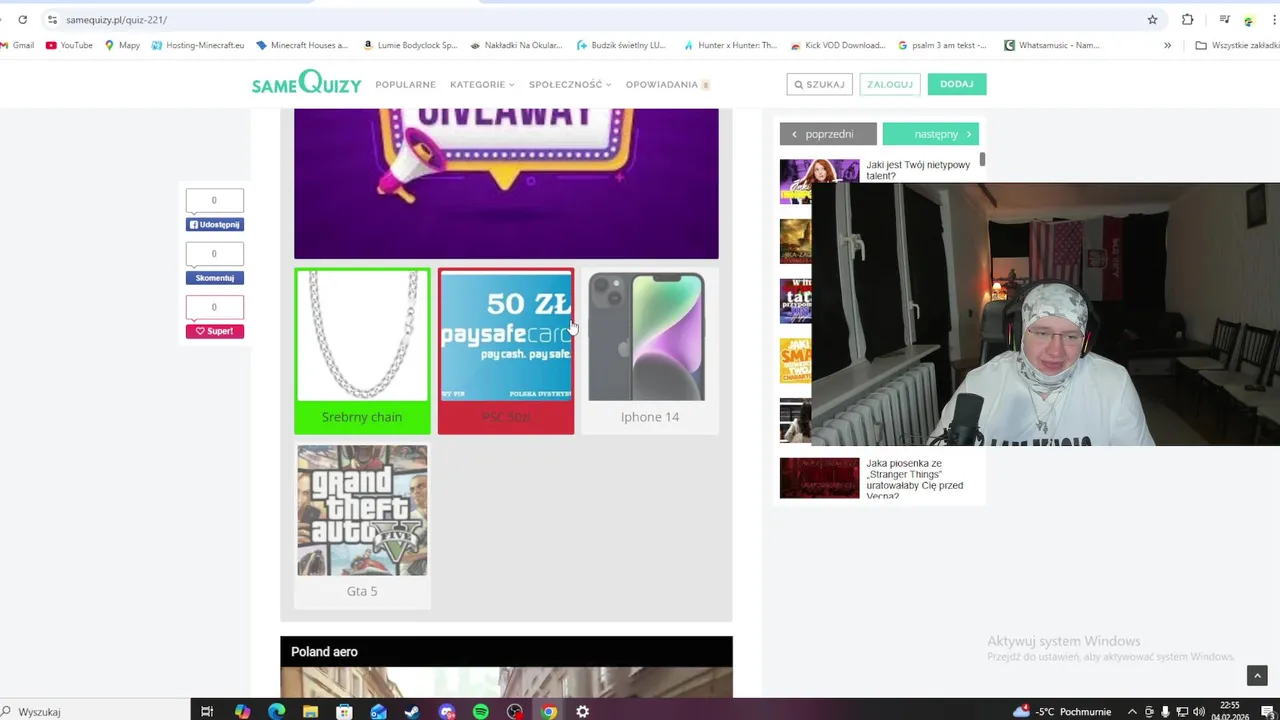Click the microphone tray icon
The image size is (1280, 720).
[x=1165, y=711]
